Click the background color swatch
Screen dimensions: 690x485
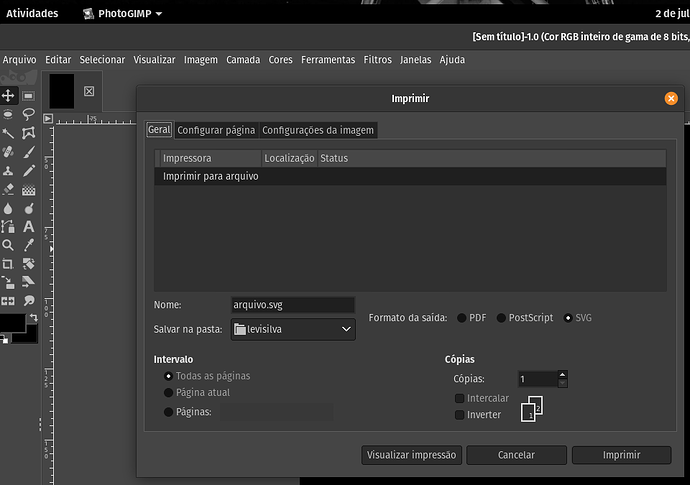(31, 336)
